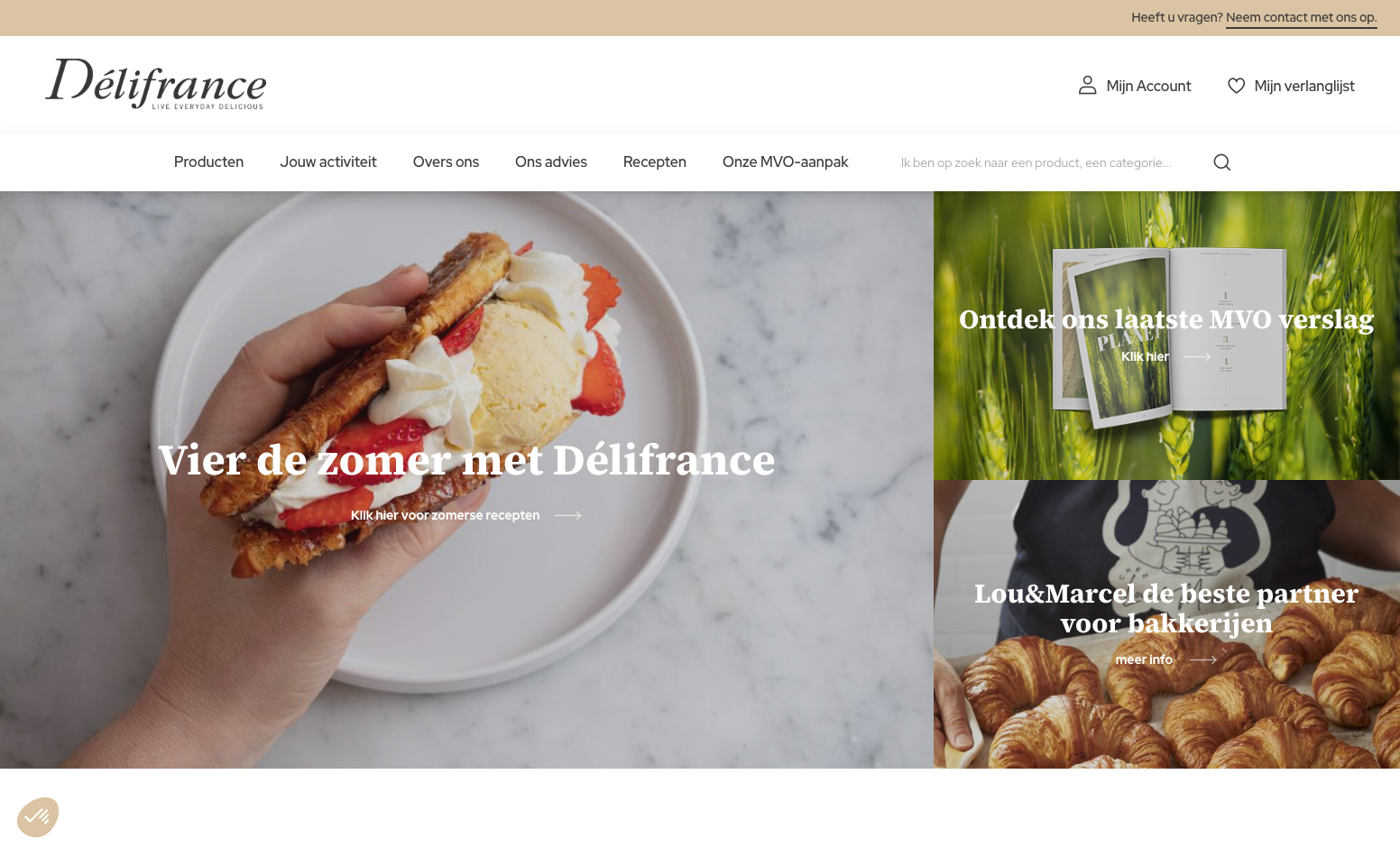The image size is (1400, 848).
Task: Open the Lou&Marcel bakkerijen banner
Action: coord(1166,624)
